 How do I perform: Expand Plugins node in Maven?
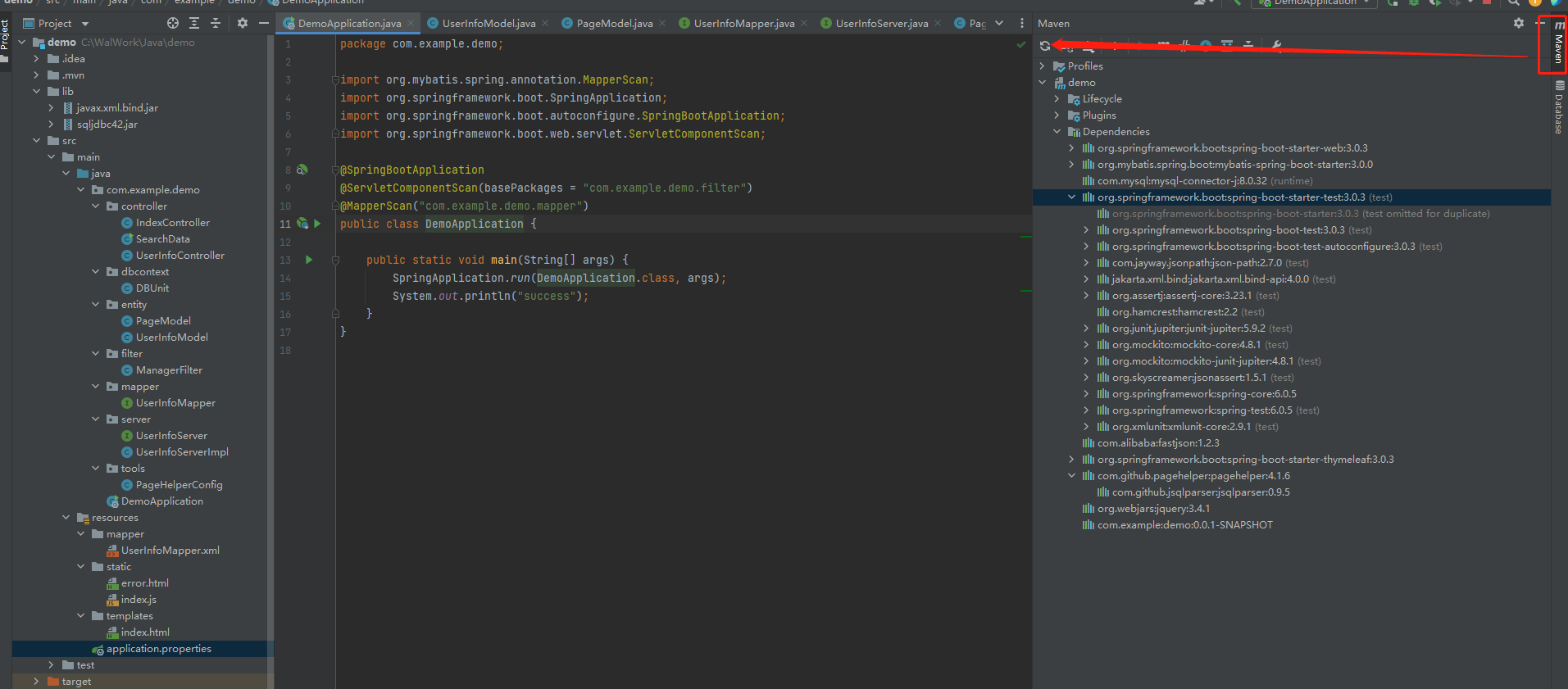(1057, 116)
